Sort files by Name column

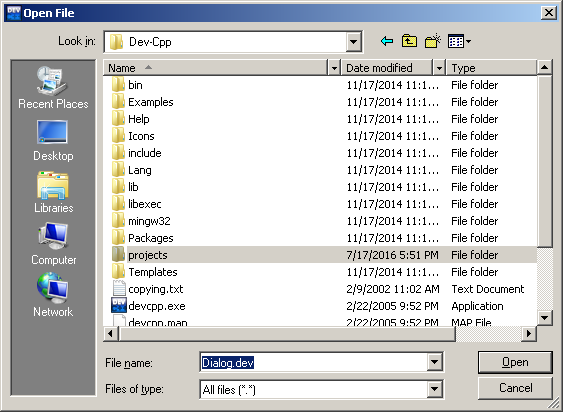pos(216,68)
